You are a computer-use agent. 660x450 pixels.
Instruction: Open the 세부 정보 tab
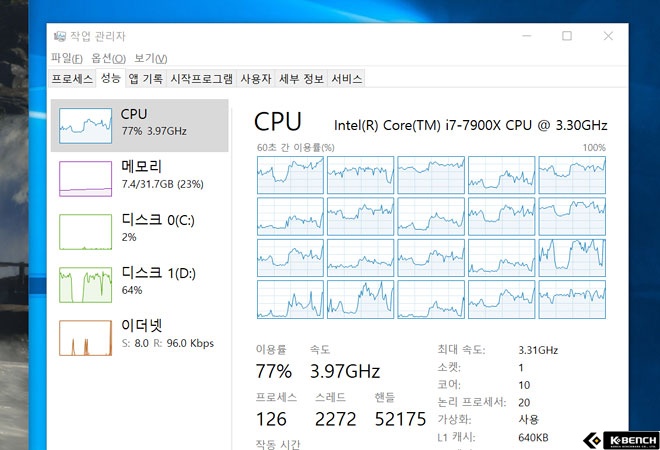click(x=301, y=79)
